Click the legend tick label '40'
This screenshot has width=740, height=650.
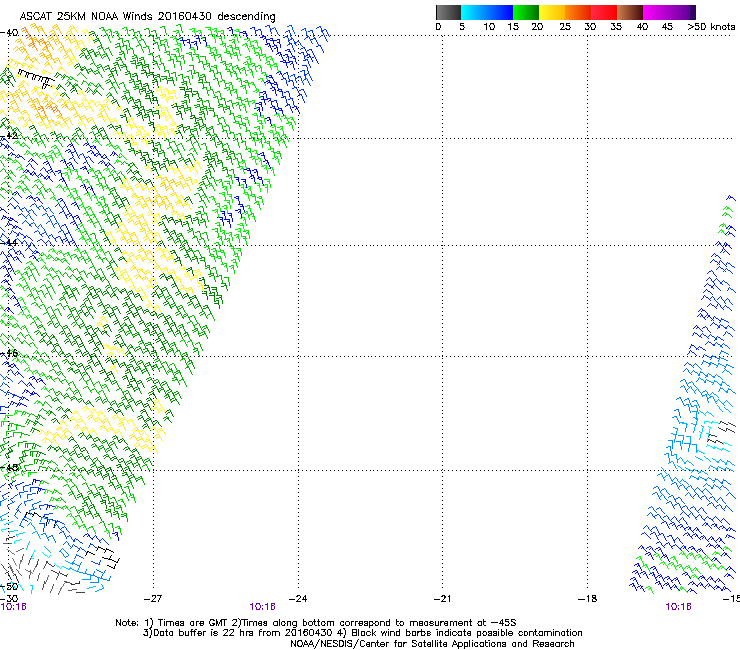pyautogui.click(x=642, y=27)
